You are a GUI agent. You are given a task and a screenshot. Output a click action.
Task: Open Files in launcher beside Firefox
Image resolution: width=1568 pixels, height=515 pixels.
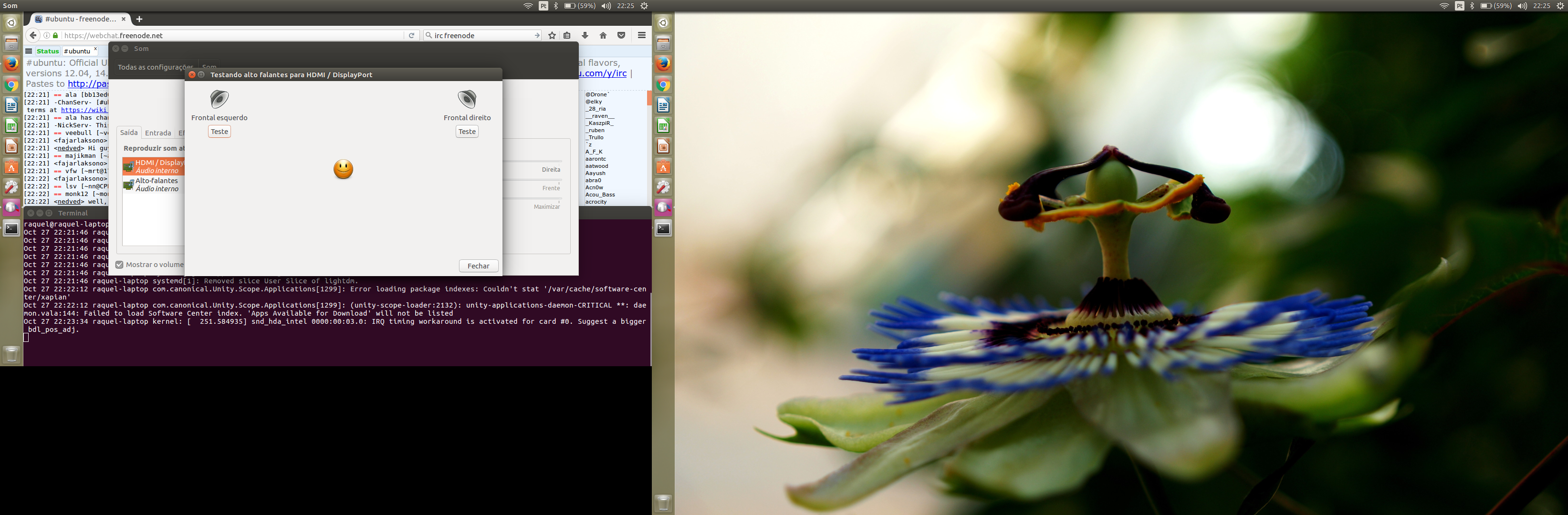[x=11, y=43]
